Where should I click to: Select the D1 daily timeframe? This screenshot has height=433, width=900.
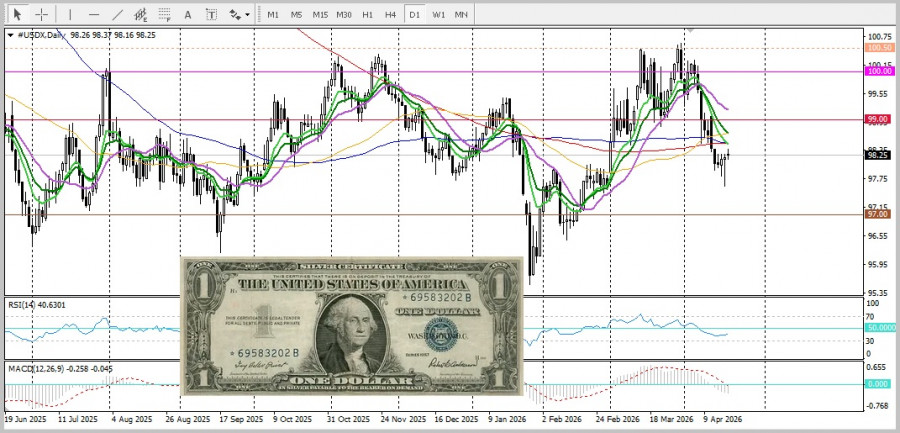414,14
